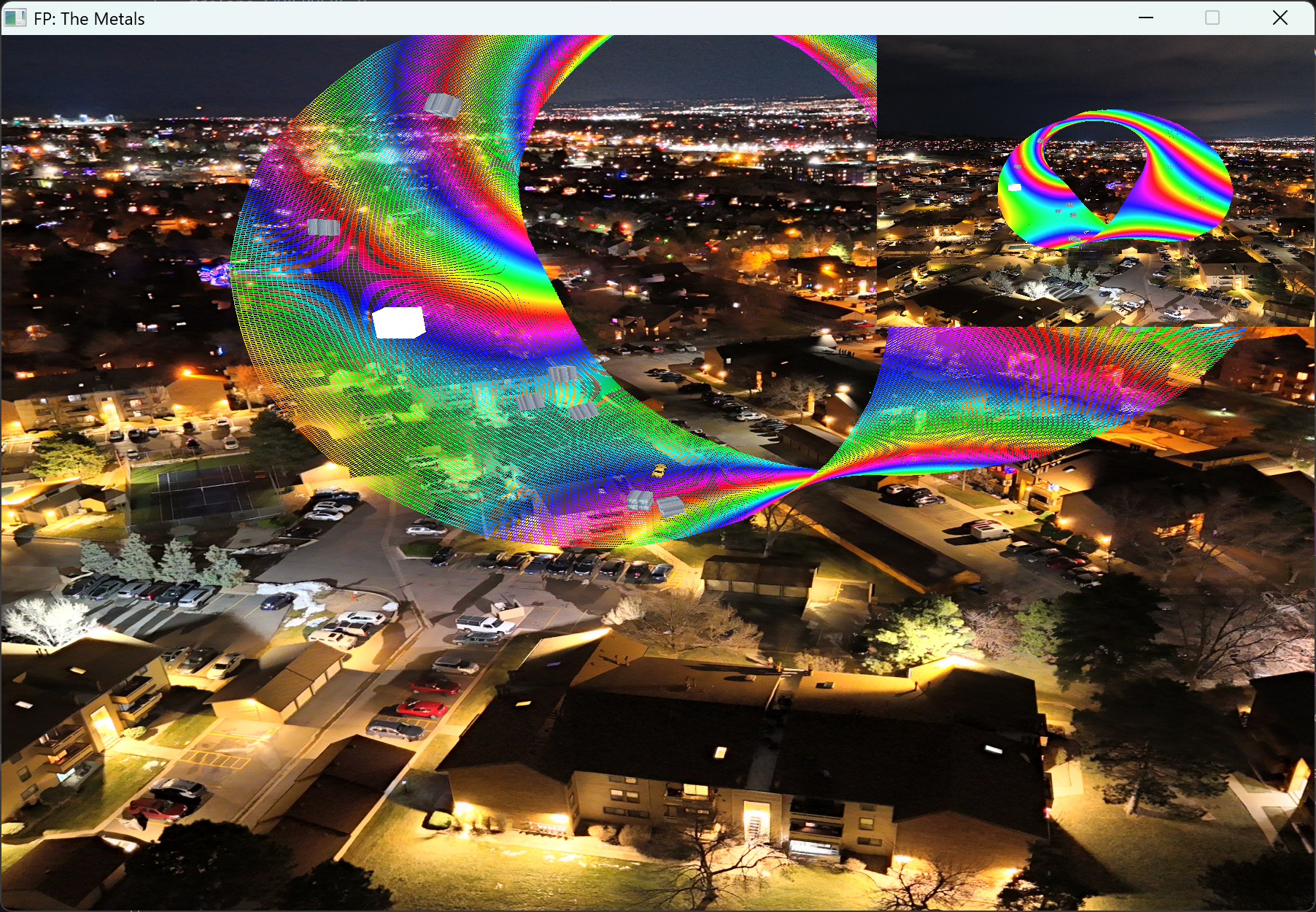Click the white pickup truck in the lot
This screenshot has height=912, width=1316.
484,624
